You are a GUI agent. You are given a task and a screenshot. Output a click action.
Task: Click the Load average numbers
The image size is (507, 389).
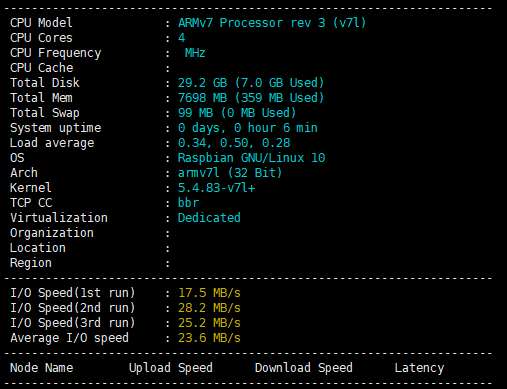[x=234, y=143]
